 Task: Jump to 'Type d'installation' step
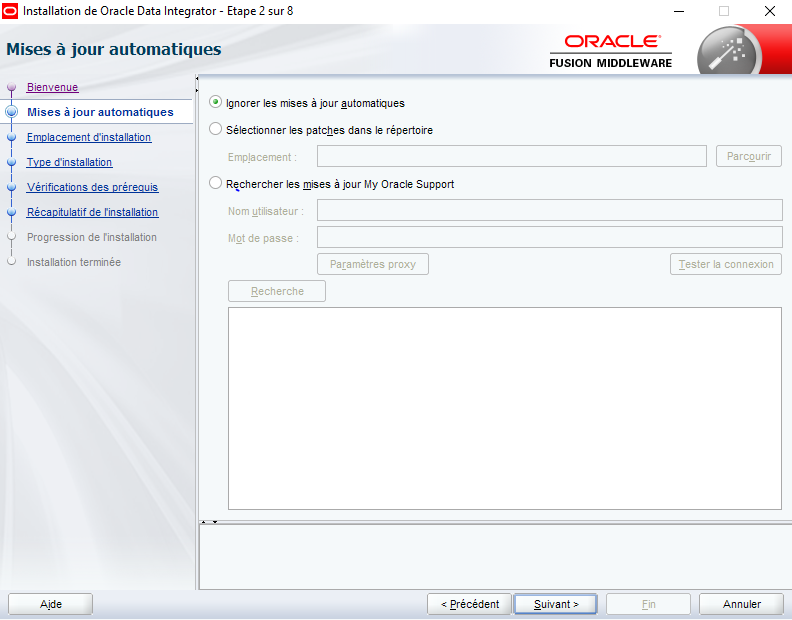pyautogui.click(x=69, y=162)
